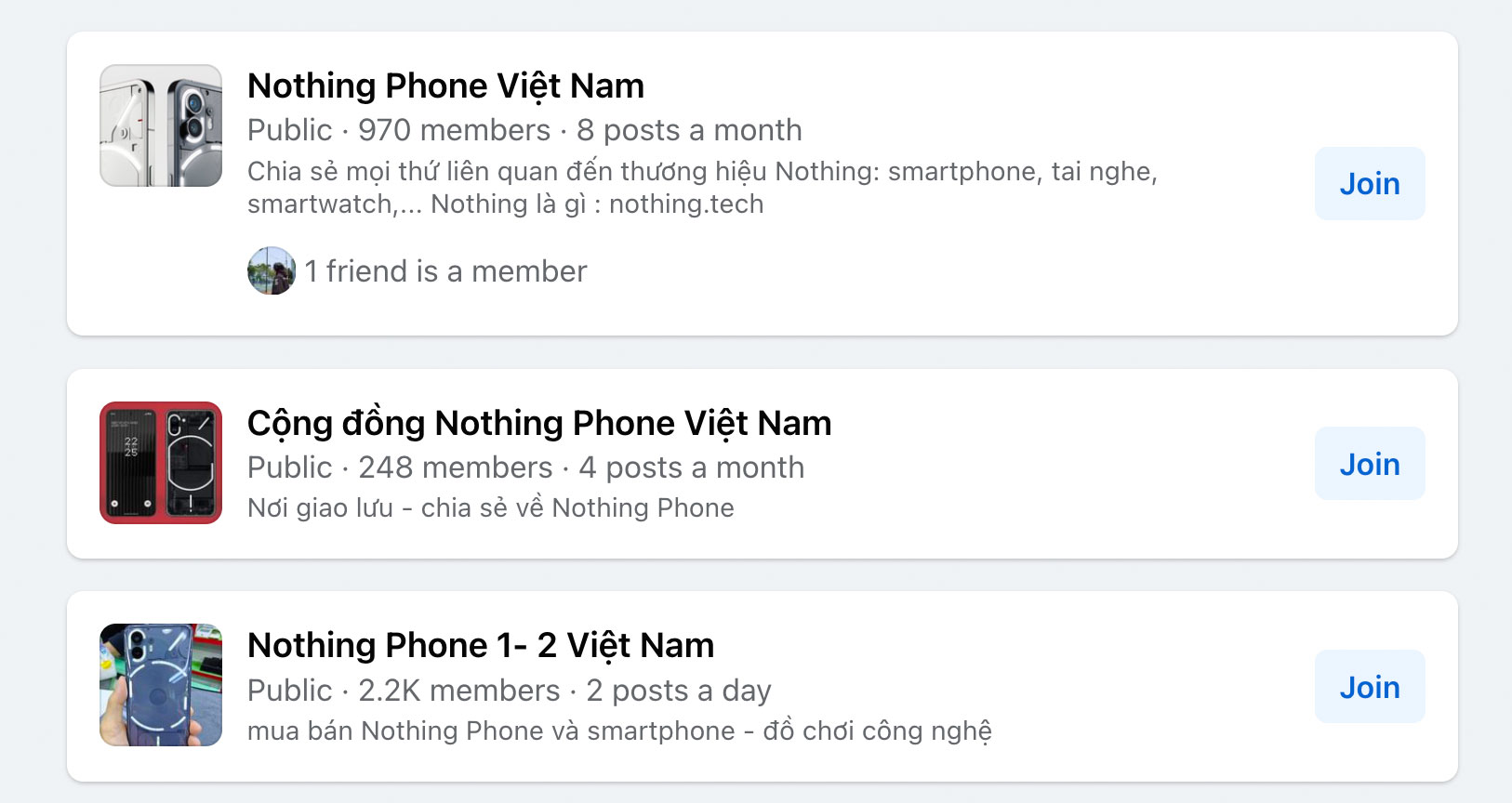Click the 'Chia sẻ mọi thứ' group description
The width and height of the screenshot is (1512, 803).
click(x=702, y=187)
